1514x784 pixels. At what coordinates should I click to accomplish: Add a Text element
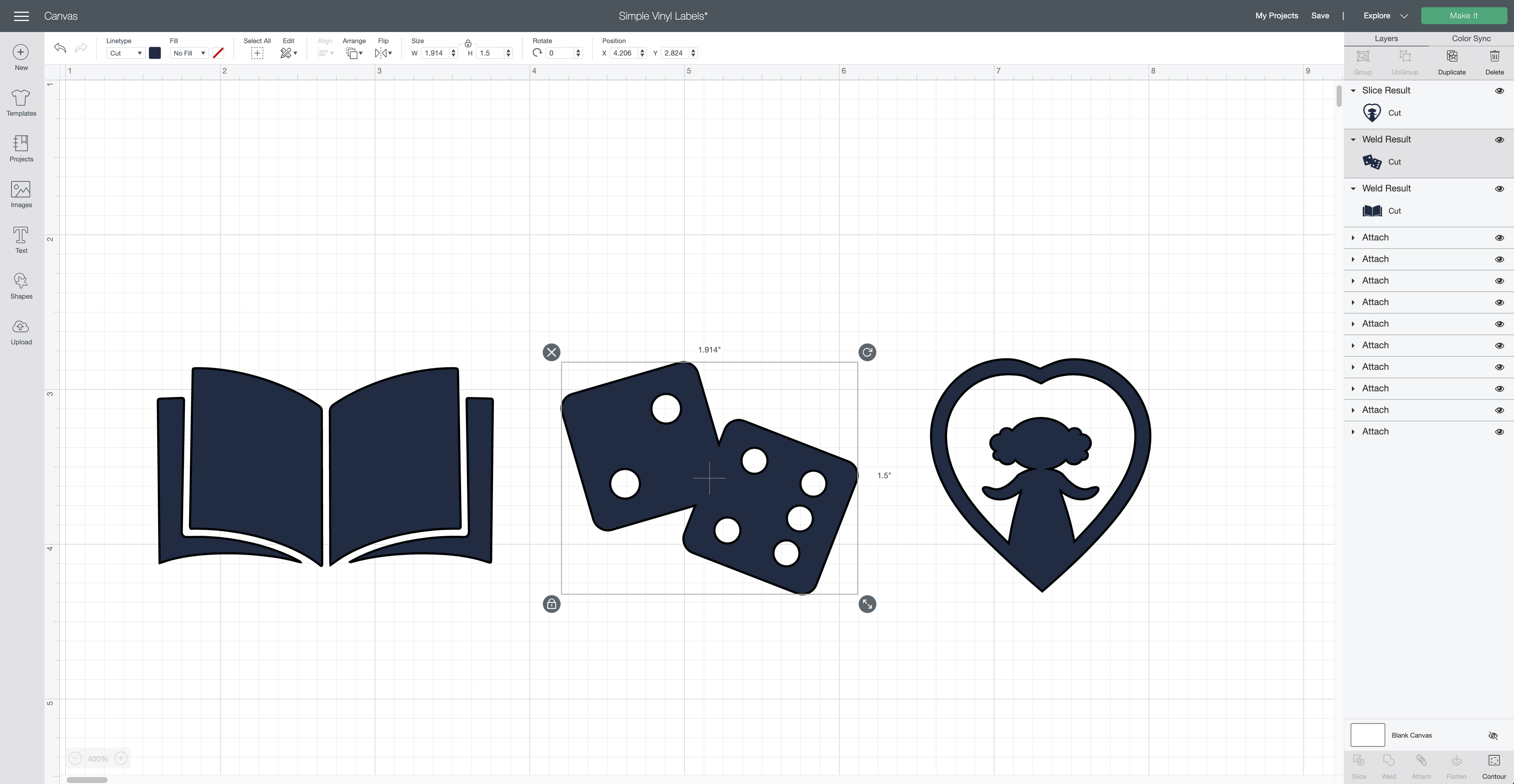[x=21, y=240]
